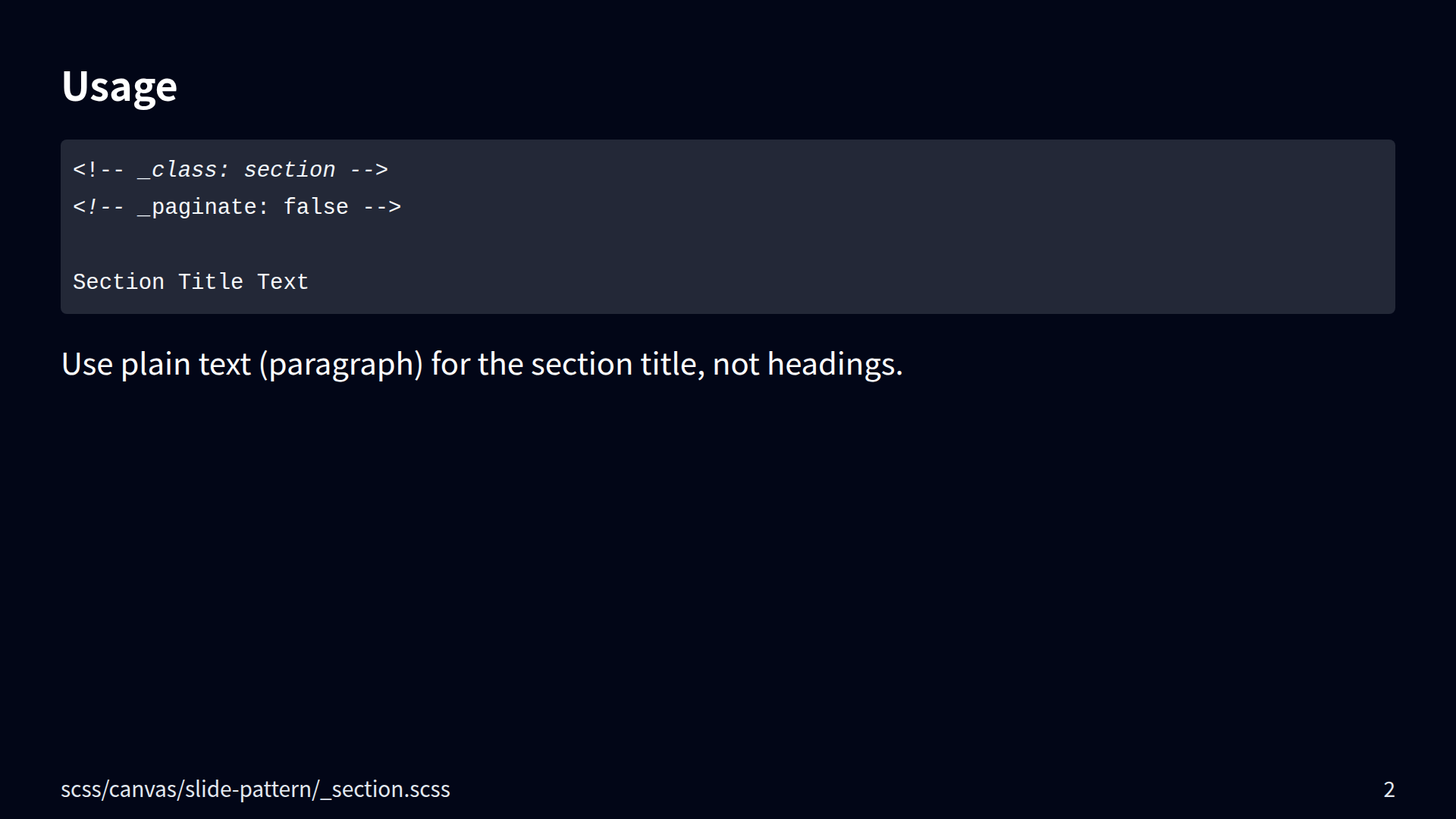Click the closing "-->" after "false"
The height and width of the screenshot is (819, 1456).
tap(381, 207)
